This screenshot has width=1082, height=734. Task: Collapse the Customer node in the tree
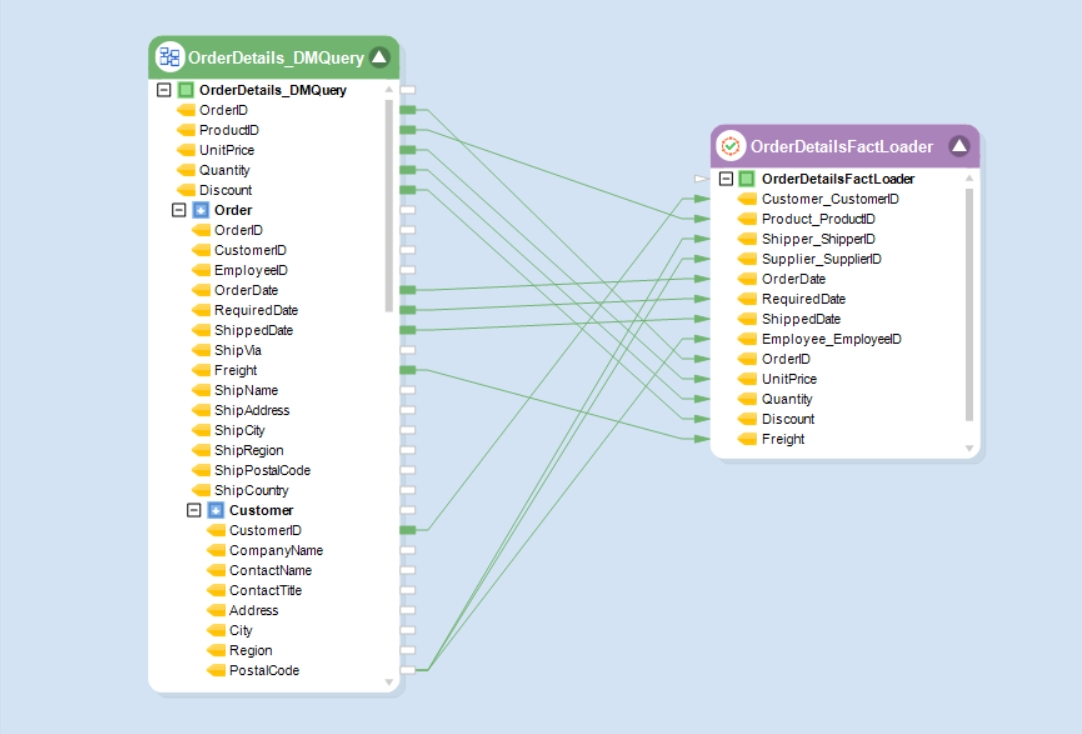(x=194, y=510)
